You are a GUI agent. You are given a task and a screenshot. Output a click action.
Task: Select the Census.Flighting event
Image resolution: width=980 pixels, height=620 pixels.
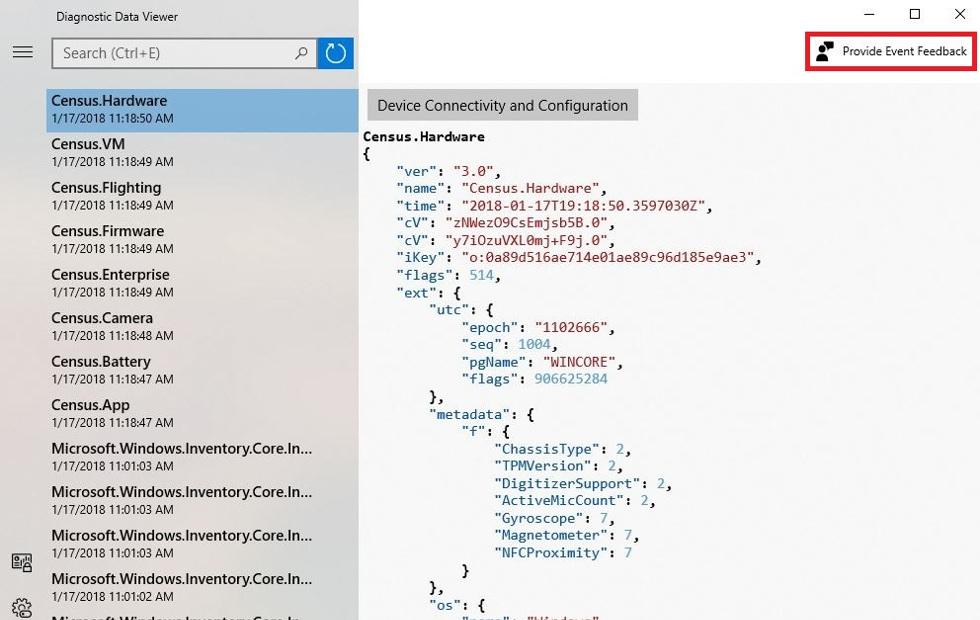coord(202,197)
